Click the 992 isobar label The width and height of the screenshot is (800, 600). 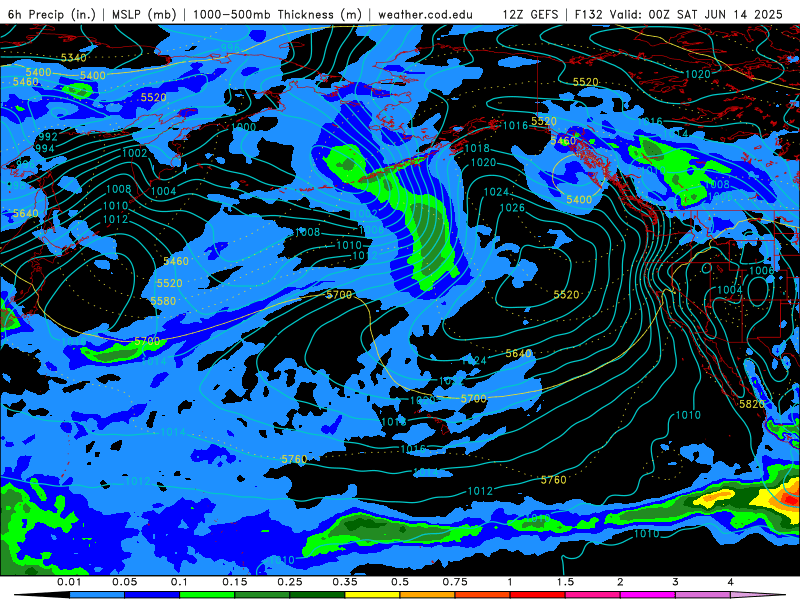pos(48,137)
